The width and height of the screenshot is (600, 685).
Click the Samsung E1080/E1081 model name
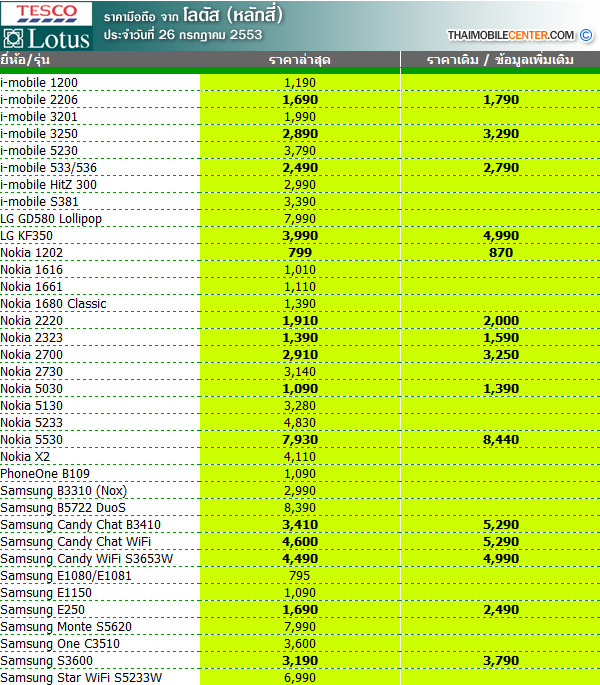point(66,577)
